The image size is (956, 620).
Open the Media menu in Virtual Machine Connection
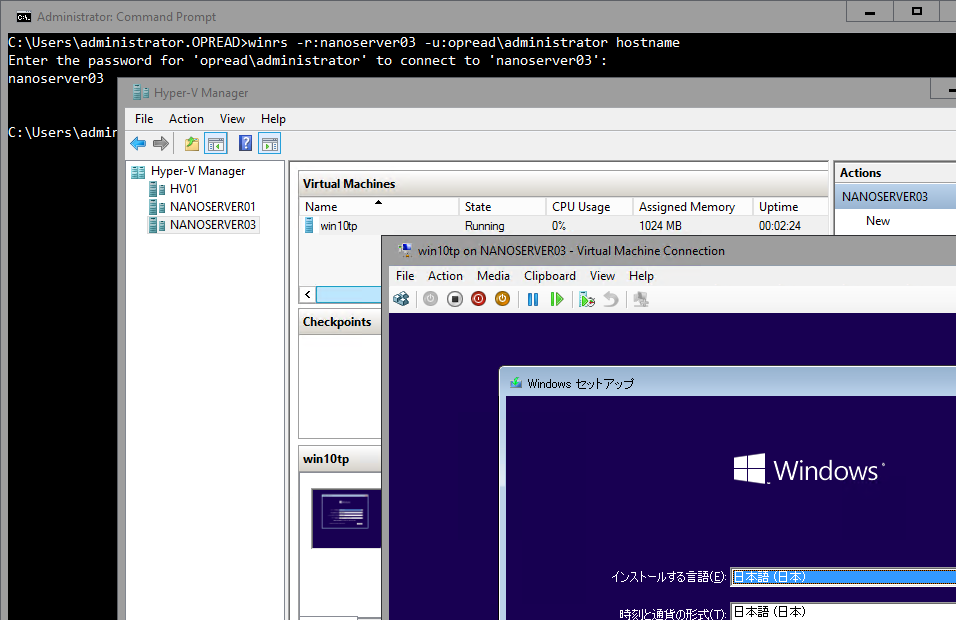coord(493,276)
